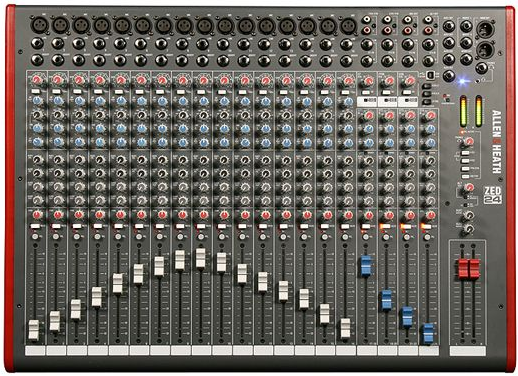The width and height of the screenshot is (518, 376).
Task: Click the red headphones level knob under meters
Action: [x=469, y=141]
